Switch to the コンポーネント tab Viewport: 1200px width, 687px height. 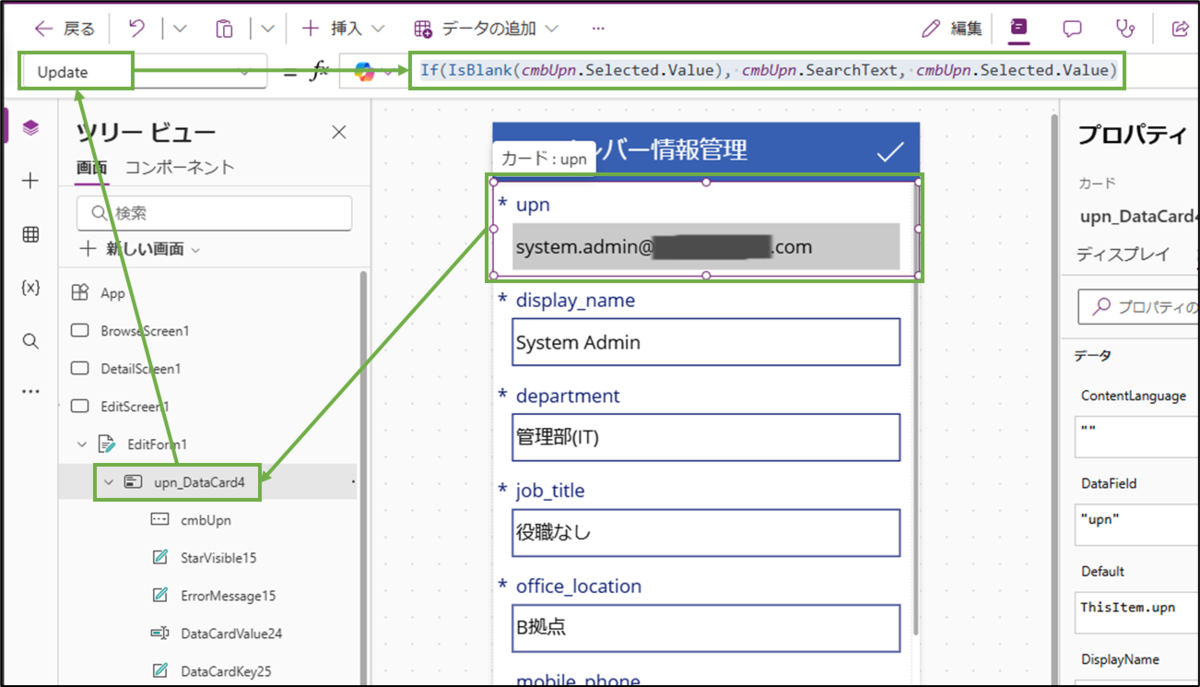pos(180,167)
